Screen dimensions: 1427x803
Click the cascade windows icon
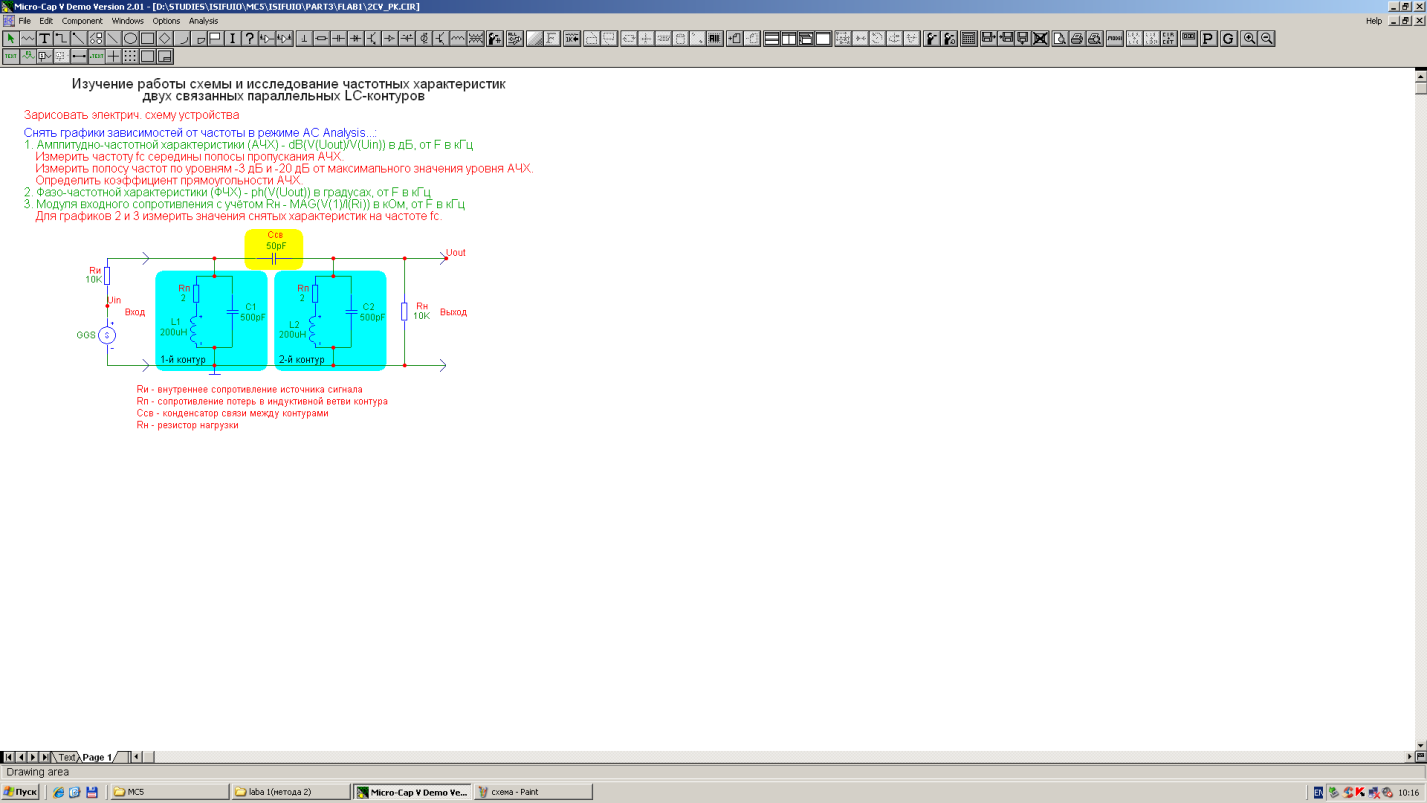coord(805,39)
